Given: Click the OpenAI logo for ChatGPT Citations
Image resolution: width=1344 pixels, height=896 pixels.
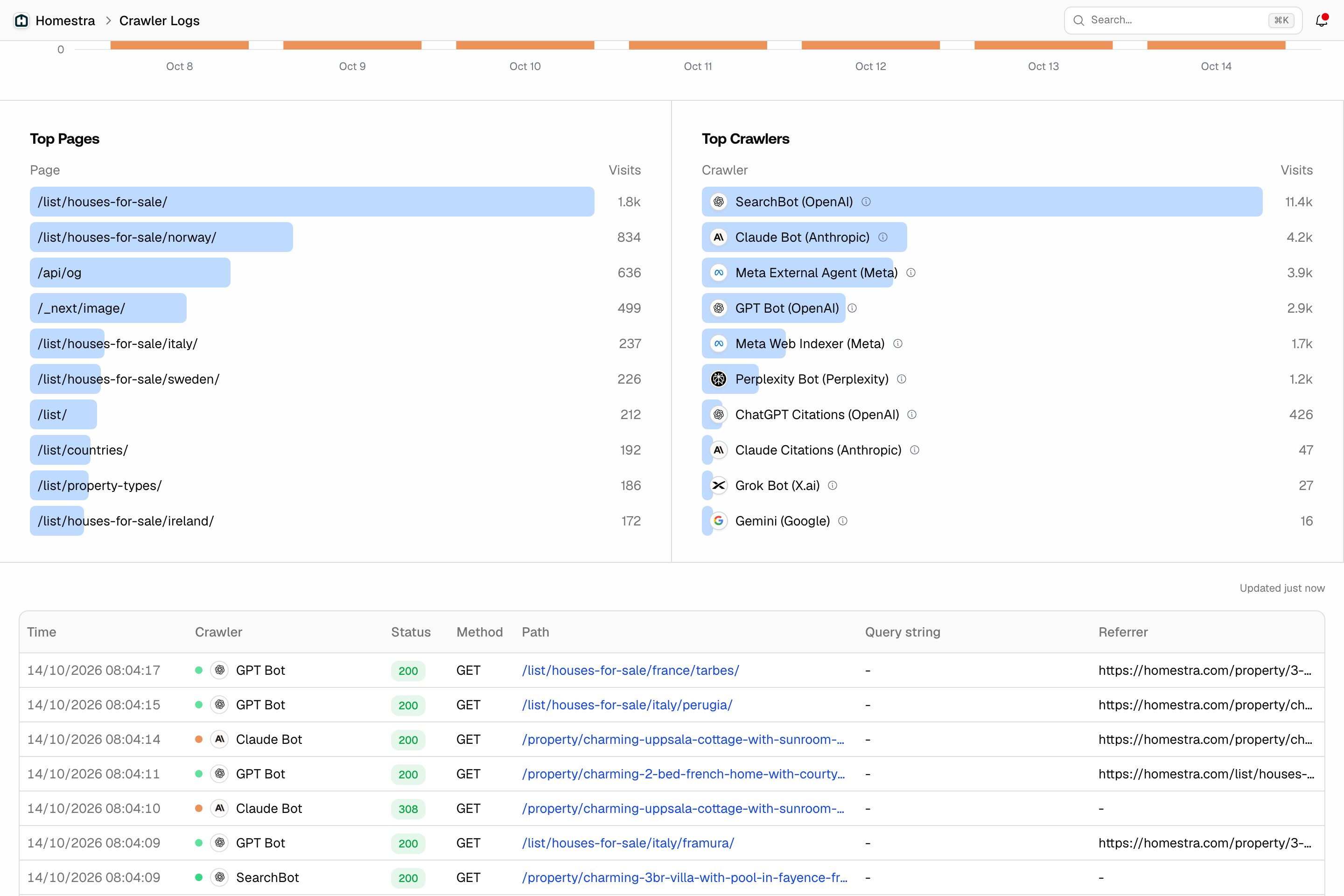Looking at the screenshot, I should [x=718, y=414].
